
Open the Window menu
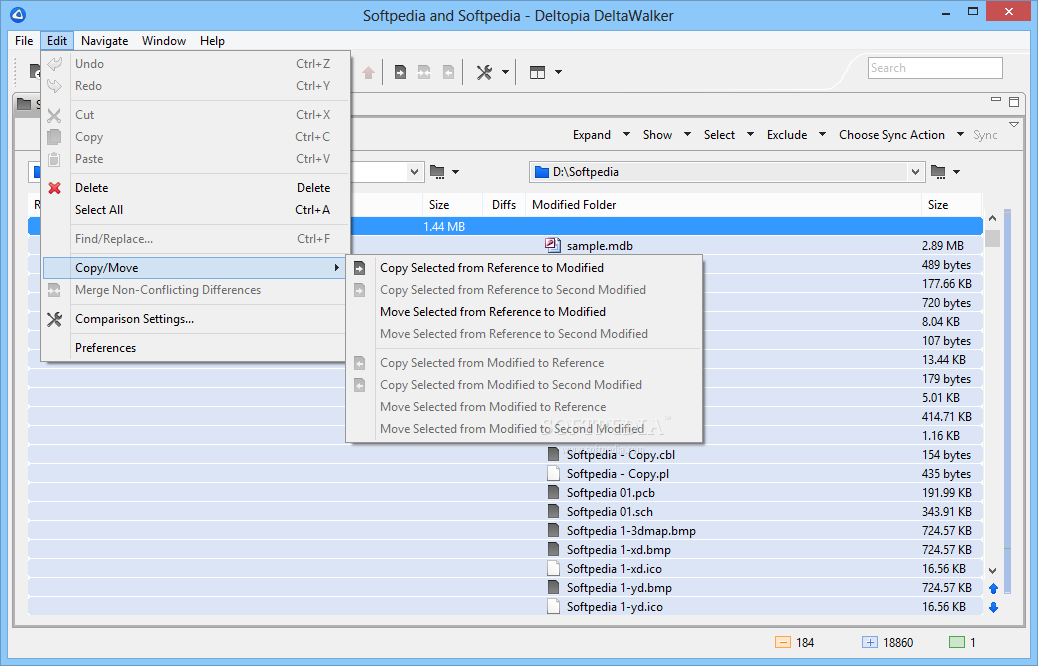coord(164,41)
